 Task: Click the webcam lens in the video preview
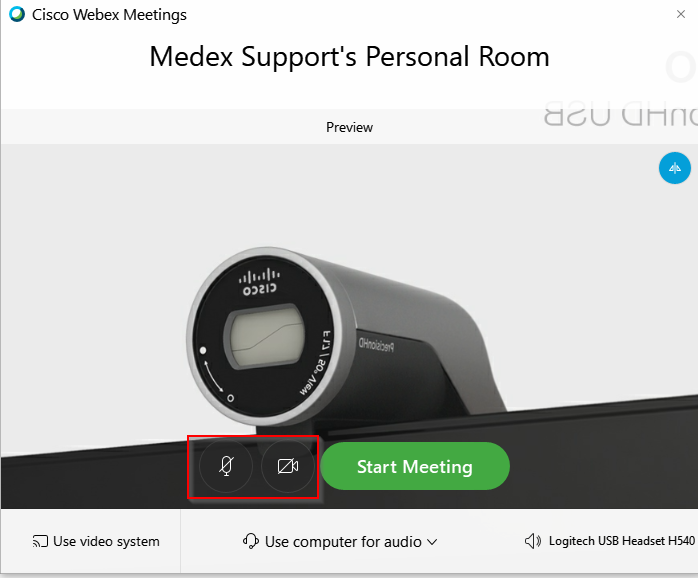click(x=266, y=336)
